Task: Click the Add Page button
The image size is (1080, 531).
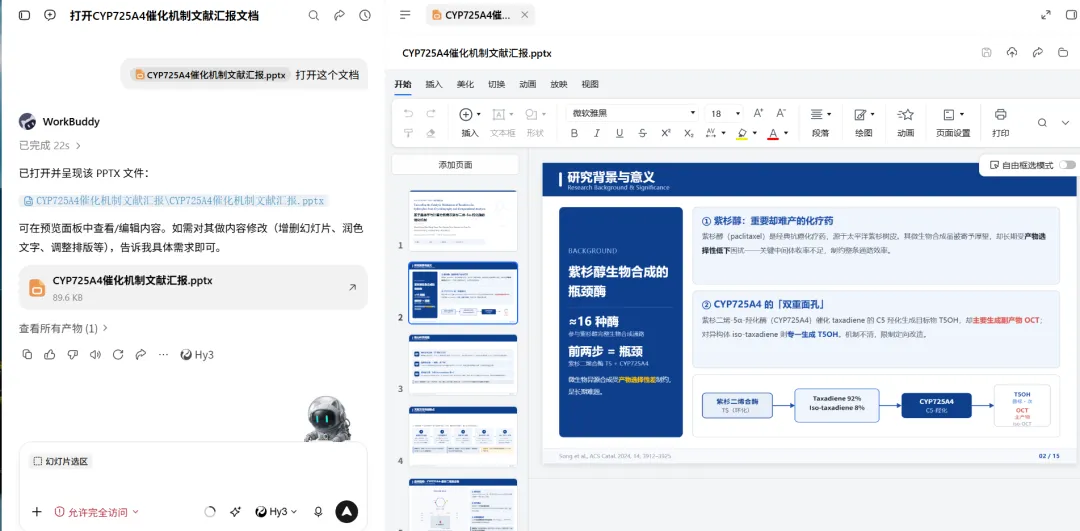Action: [455, 165]
